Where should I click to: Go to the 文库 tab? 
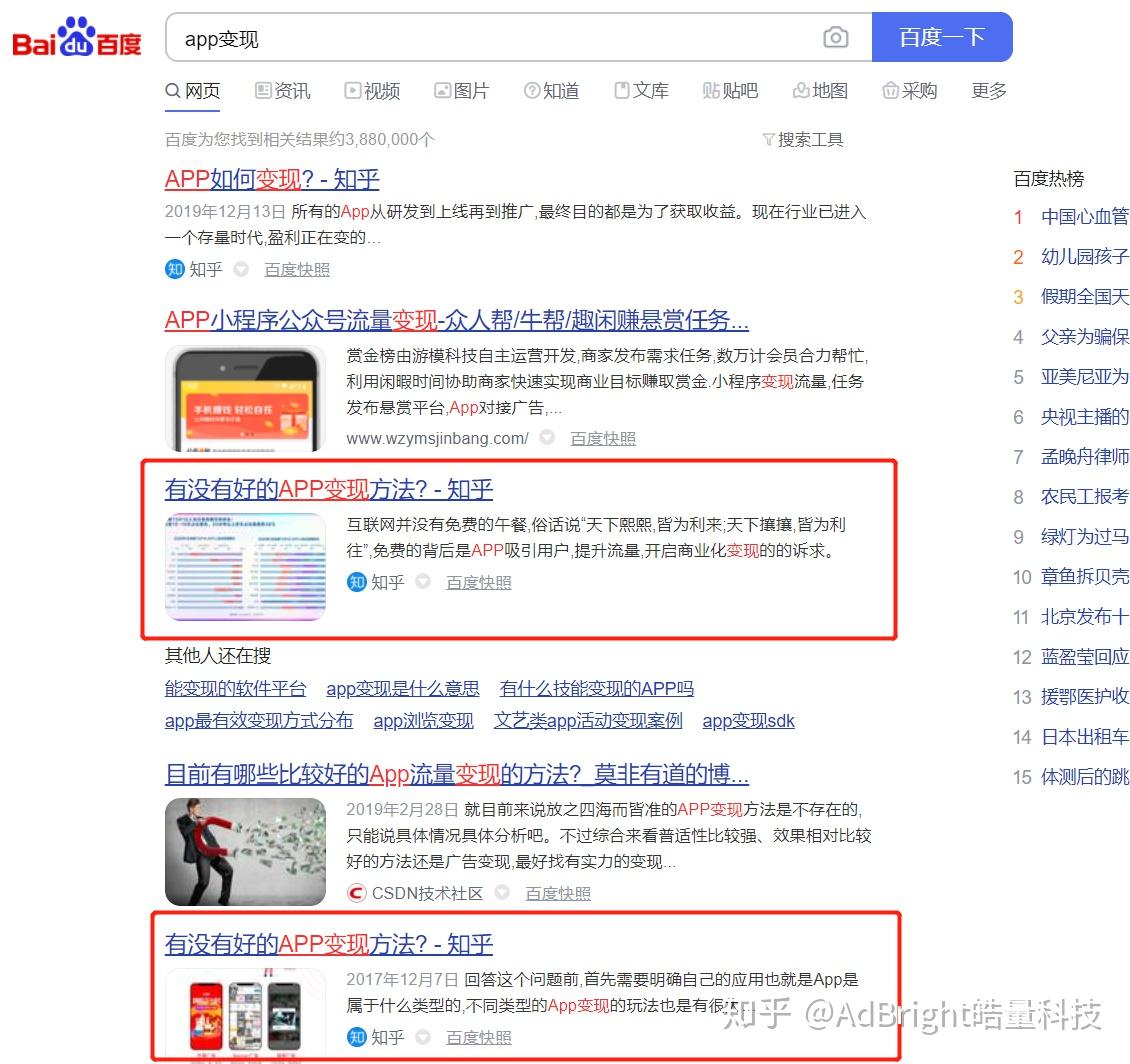(x=641, y=91)
